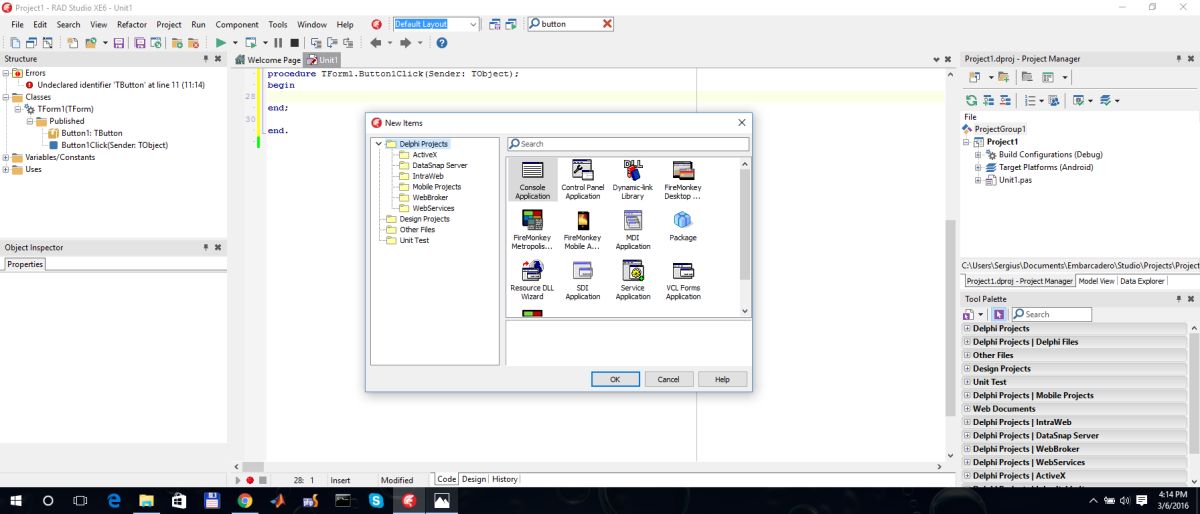Open Chrome from the taskbar
Viewport: 1200px width, 514px height.
click(x=244, y=500)
